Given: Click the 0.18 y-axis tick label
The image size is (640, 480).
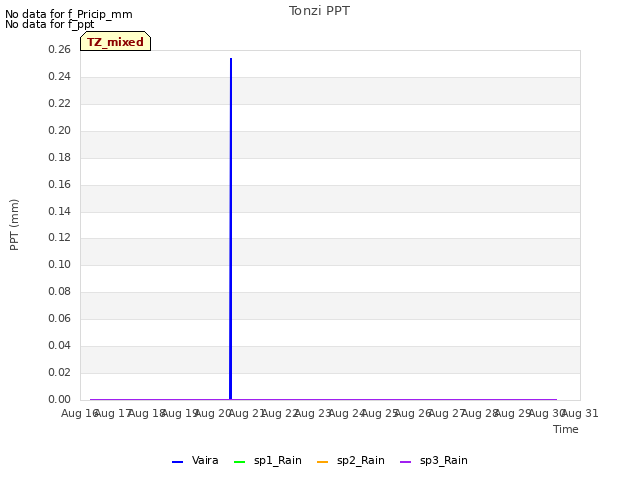Looking at the screenshot, I should point(59,157).
